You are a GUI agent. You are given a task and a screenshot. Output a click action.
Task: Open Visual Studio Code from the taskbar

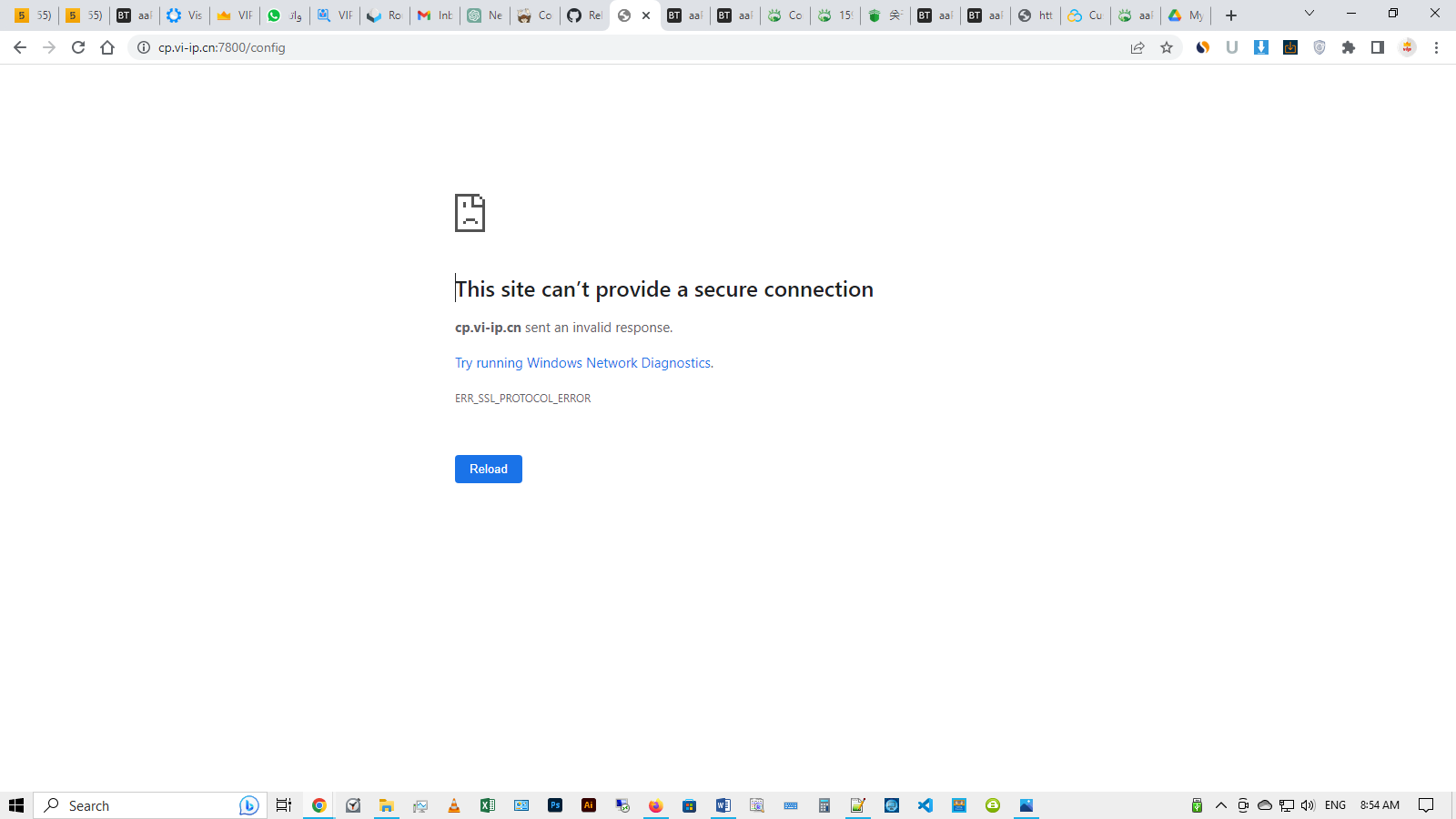coord(925,805)
